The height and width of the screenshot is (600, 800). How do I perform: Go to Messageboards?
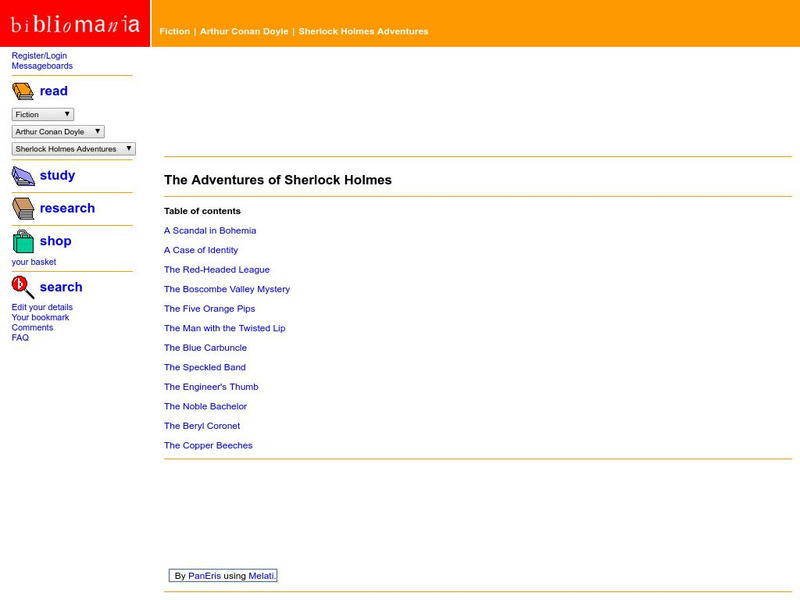42,66
